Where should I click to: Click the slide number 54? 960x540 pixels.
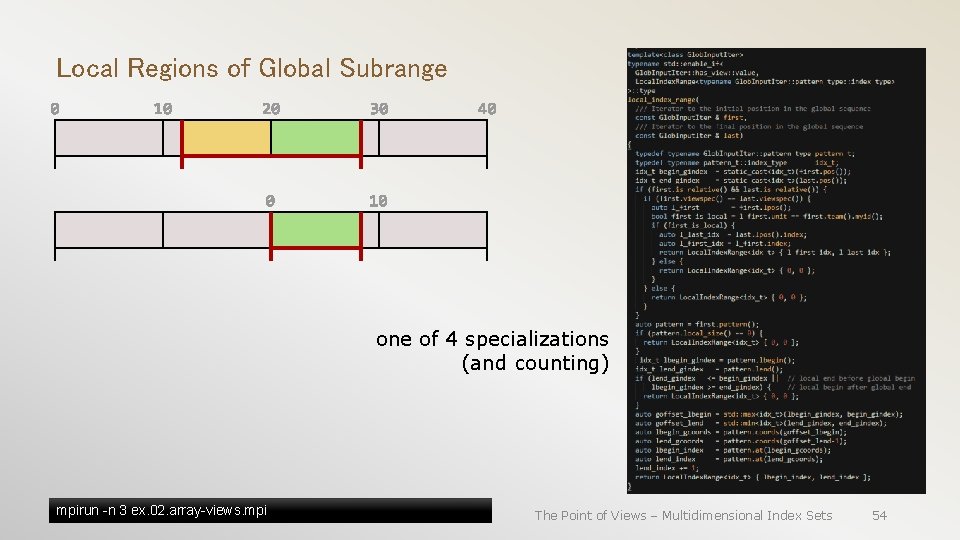coord(879,516)
